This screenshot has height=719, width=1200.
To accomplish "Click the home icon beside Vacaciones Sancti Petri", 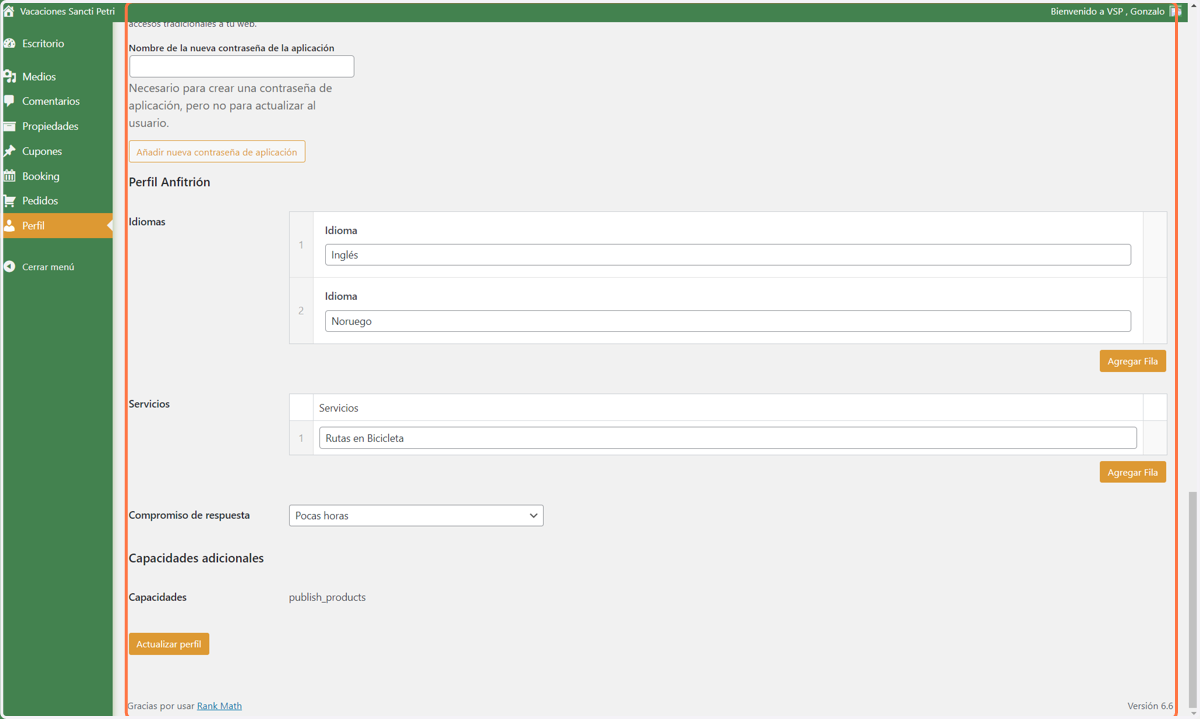I will [9, 11].
